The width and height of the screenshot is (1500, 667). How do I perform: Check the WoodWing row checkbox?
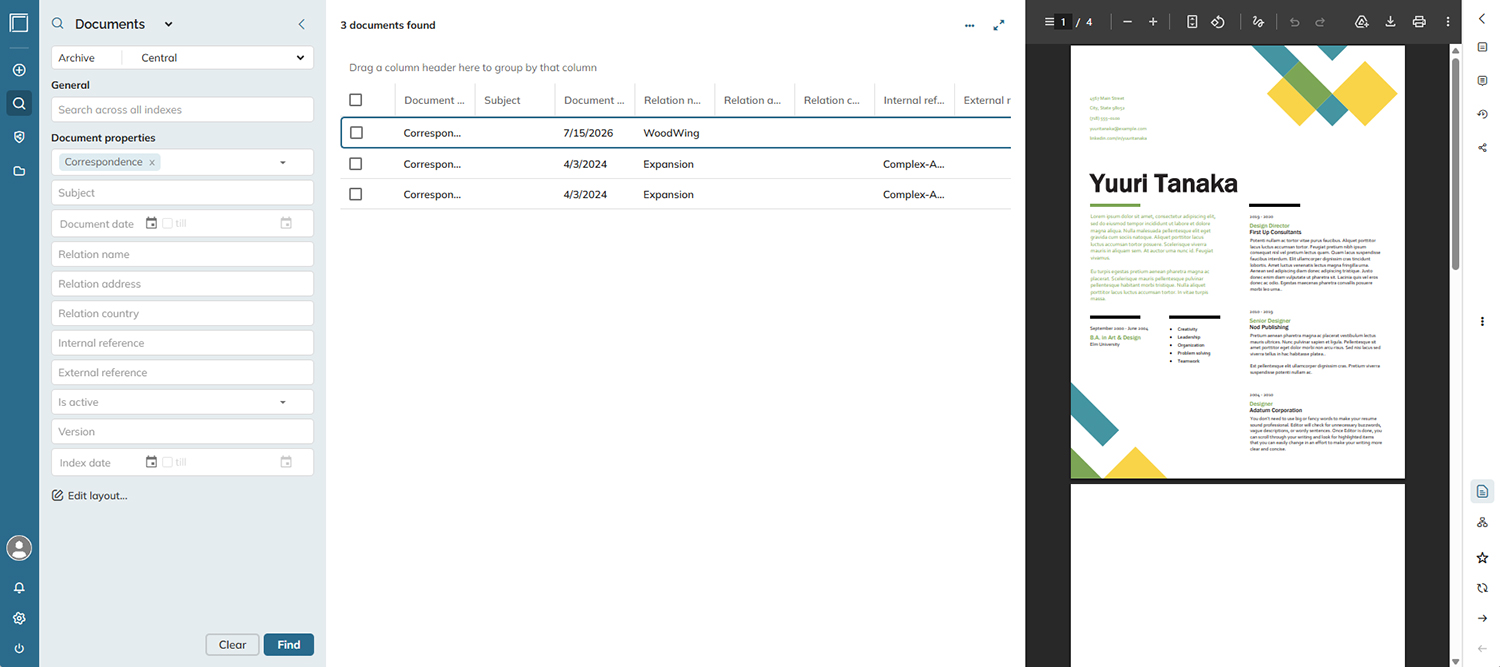point(356,133)
